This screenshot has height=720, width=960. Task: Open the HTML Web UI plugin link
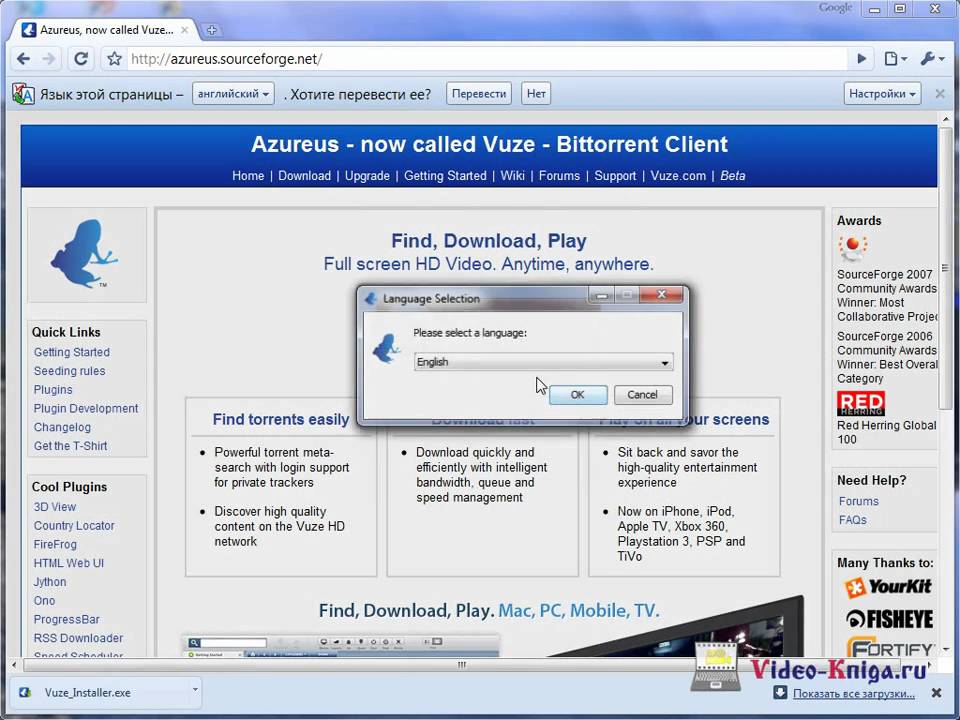click(x=69, y=563)
